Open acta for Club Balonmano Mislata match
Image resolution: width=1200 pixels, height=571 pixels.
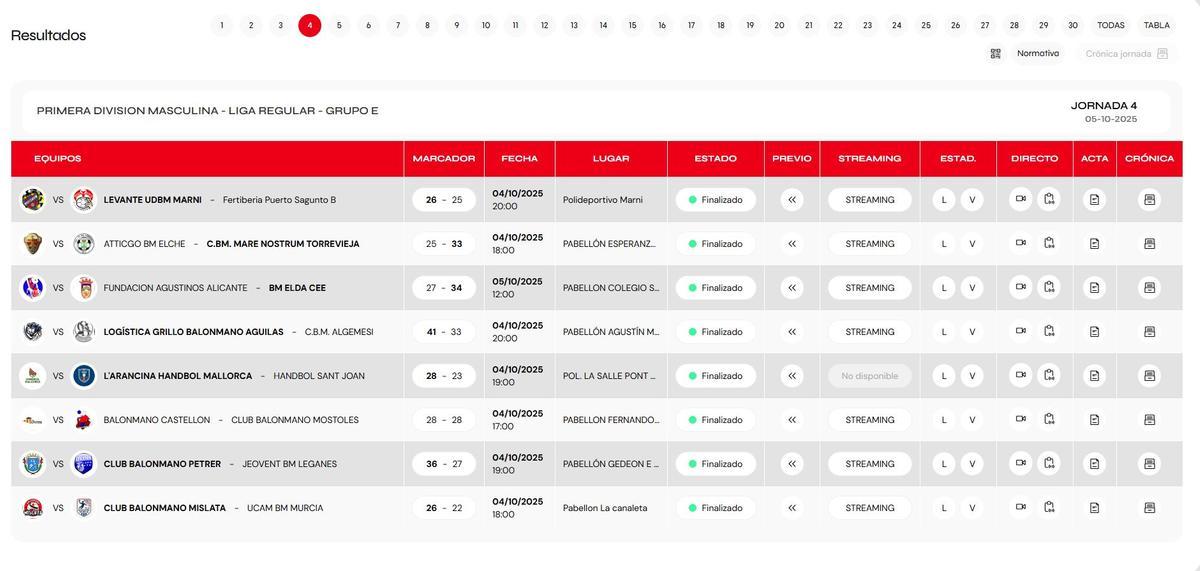[x=1094, y=508]
